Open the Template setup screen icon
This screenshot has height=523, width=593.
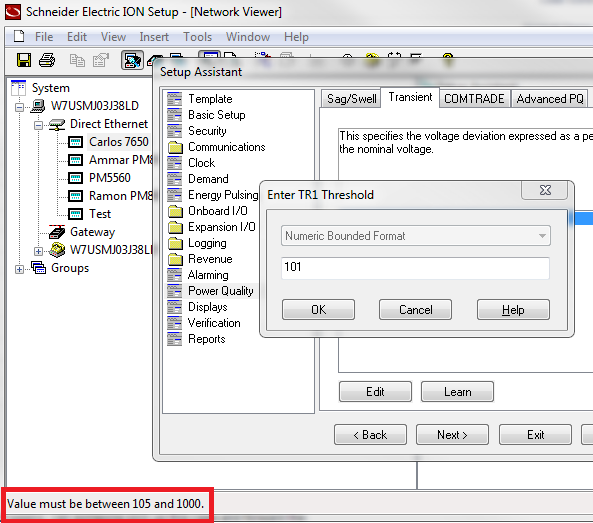tap(174, 99)
